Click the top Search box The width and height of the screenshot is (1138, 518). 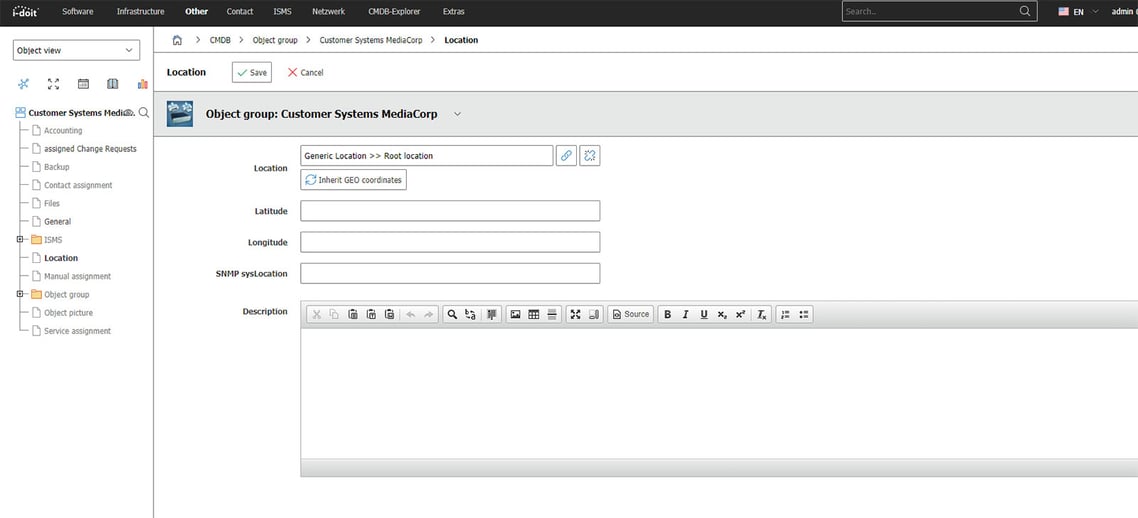pos(938,12)
